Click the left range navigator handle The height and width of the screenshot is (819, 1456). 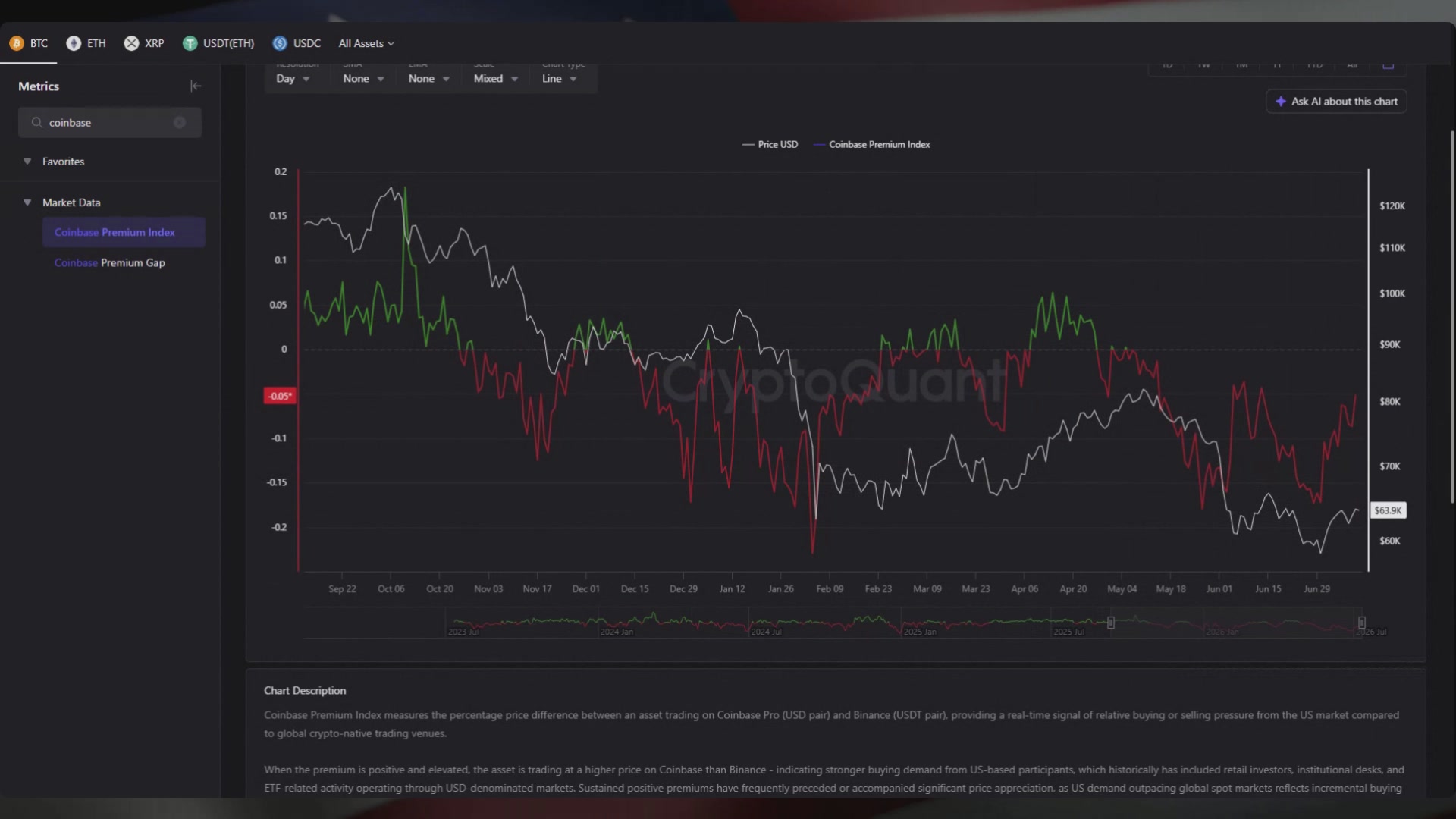tap(1111, 623)
